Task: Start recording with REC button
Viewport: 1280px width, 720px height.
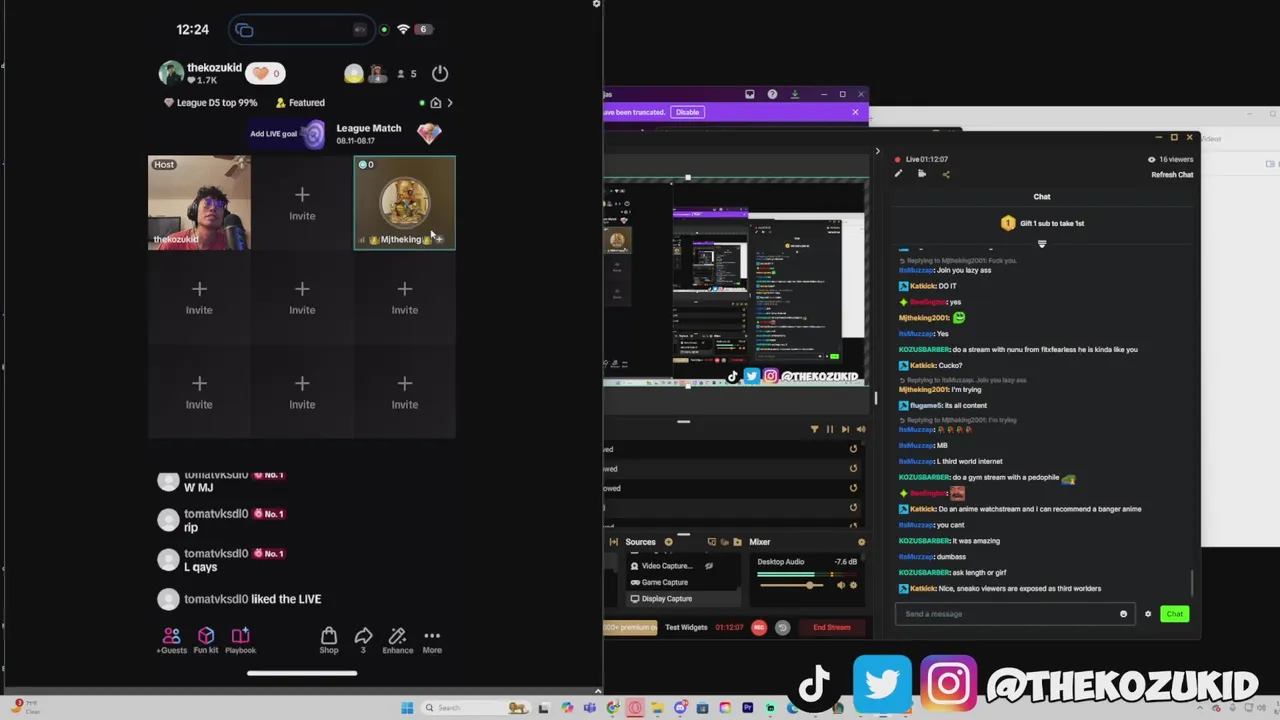Action: pyautogui.click(x=759, y=627)
